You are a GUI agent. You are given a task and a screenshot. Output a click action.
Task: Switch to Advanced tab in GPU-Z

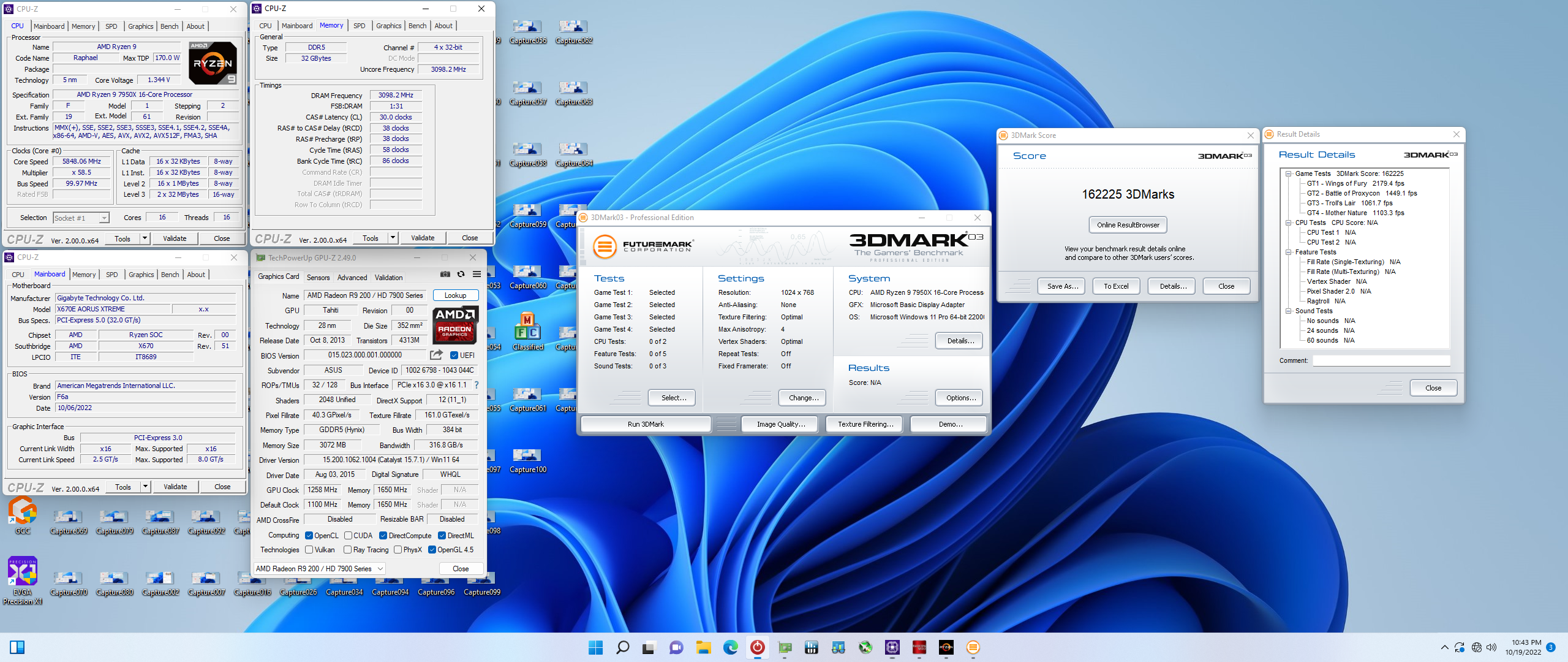352,278
